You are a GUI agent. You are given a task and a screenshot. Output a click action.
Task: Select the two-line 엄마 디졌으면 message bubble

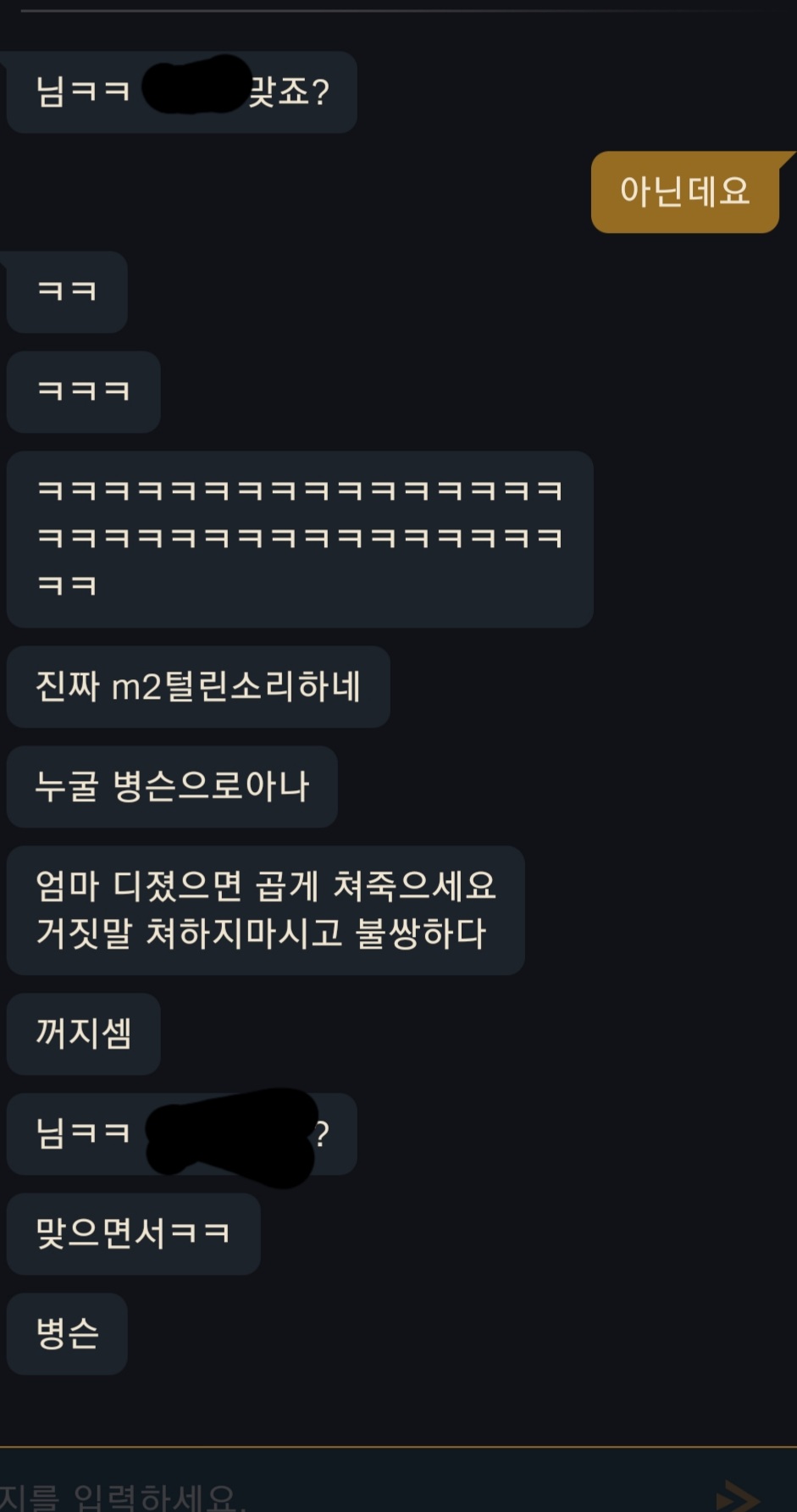[x=266, y=911]
